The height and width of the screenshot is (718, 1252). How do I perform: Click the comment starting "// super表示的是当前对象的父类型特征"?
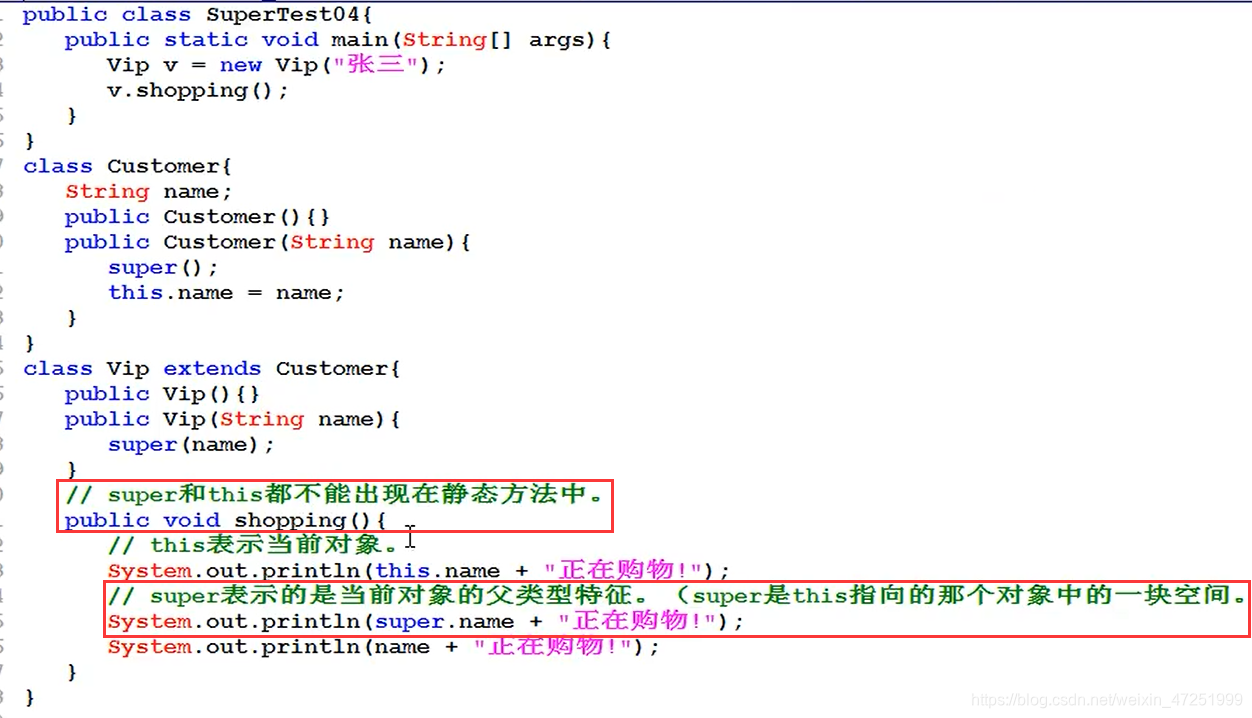[677, 596]
